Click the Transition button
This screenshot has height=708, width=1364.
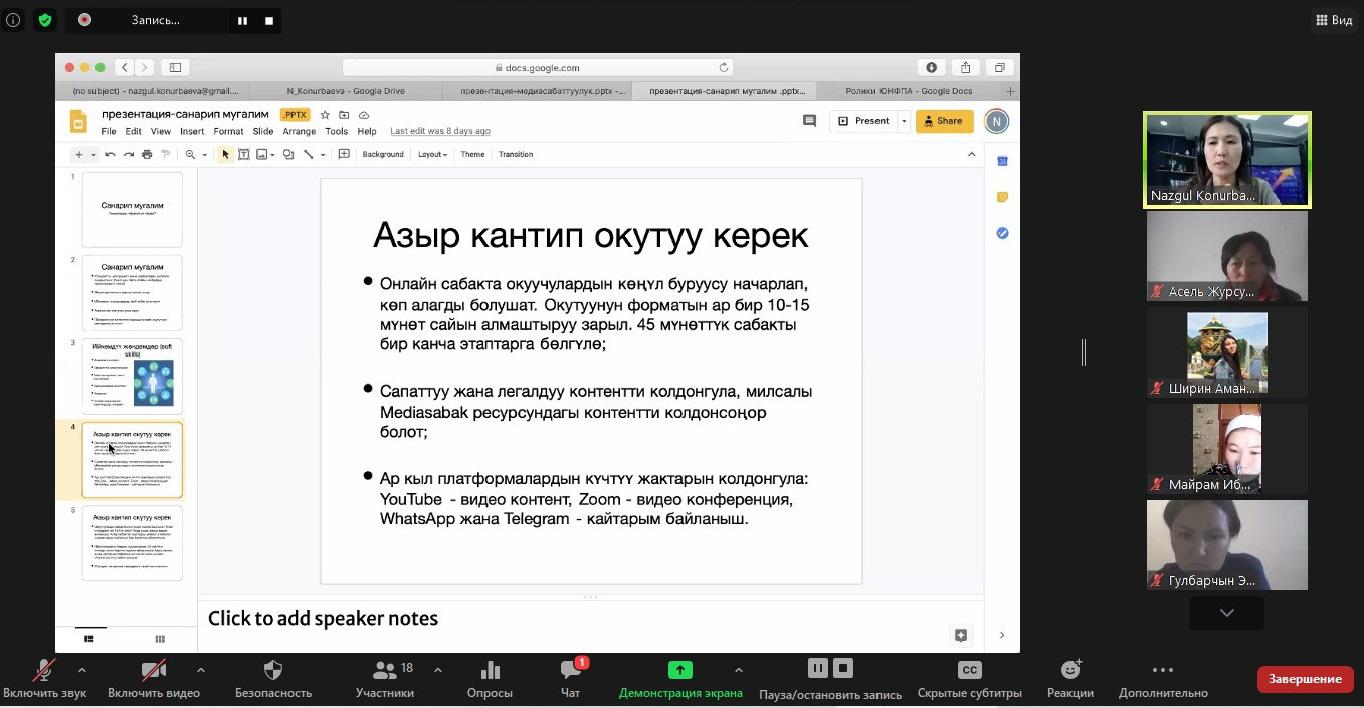point(516,154)
